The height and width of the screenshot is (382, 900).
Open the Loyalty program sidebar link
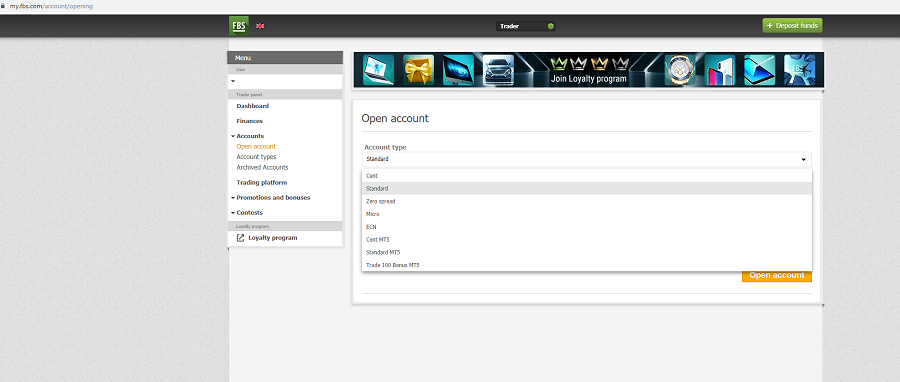click(x=273, y=237)
